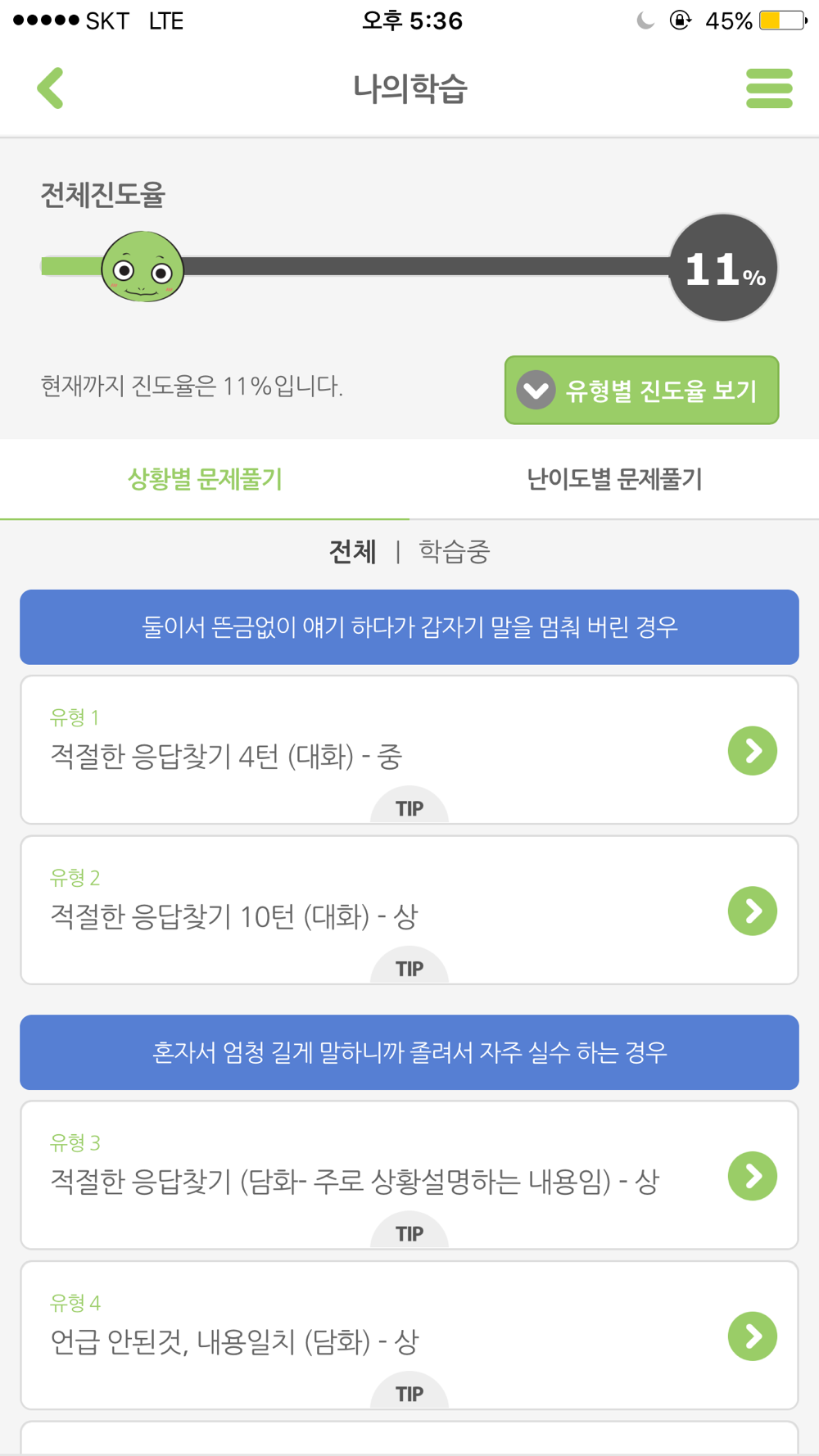This screenshot has width=819, height=1456.
Task: Switch to 난이도별 문제풀기 tab
Action: (x=614, y=479)
